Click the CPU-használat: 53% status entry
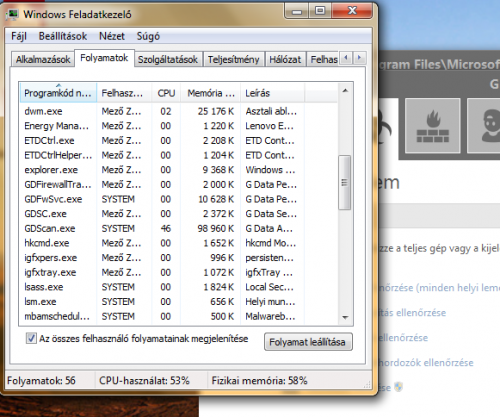Screen dimensions: 500x417 coord(144,381)
